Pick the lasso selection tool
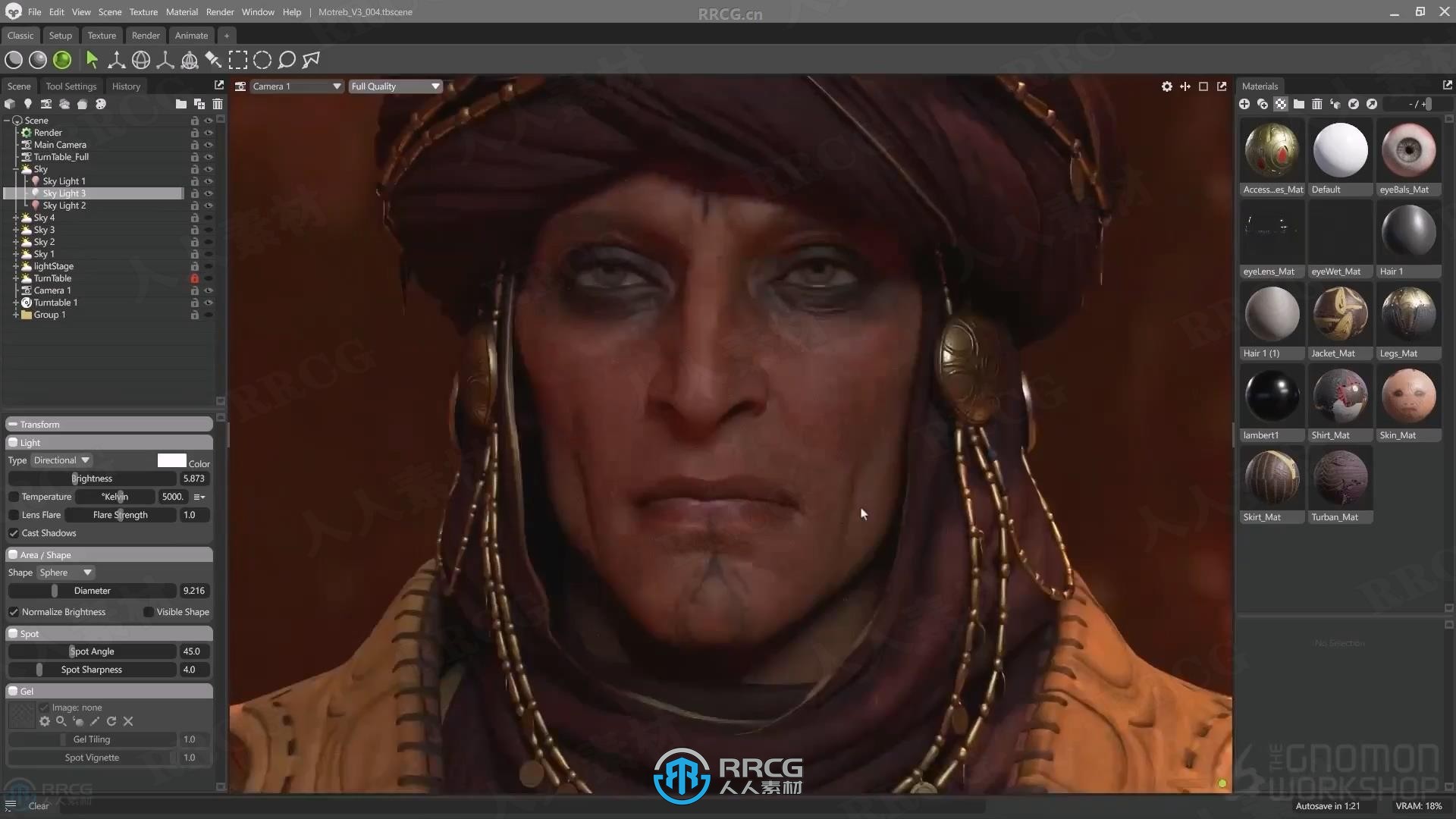Image resolution: width=1456 pixels, height=819 pixels. tap(287, 60)
